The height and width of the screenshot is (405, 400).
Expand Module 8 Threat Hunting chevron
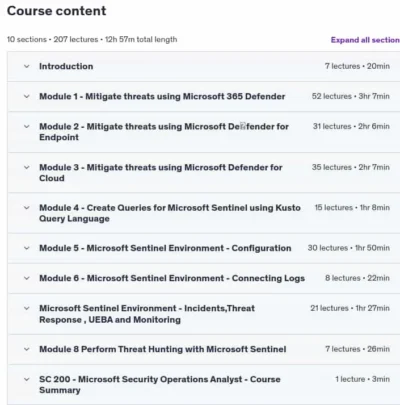tap(27, 349)
